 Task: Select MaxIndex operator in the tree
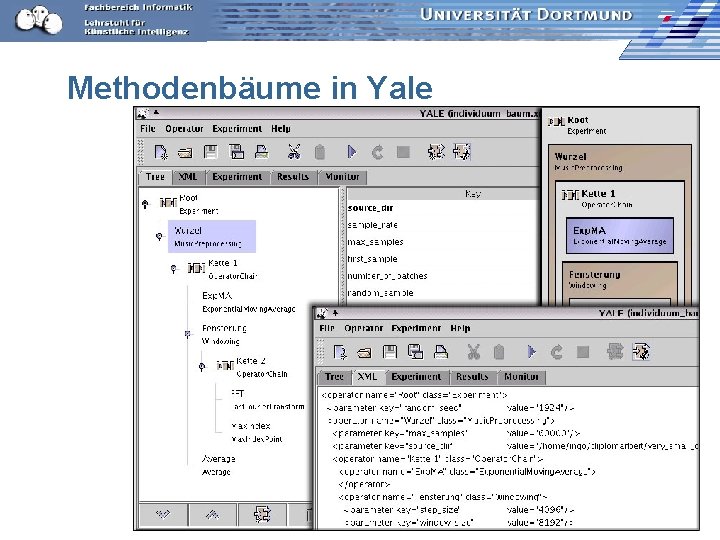[257, 432]
